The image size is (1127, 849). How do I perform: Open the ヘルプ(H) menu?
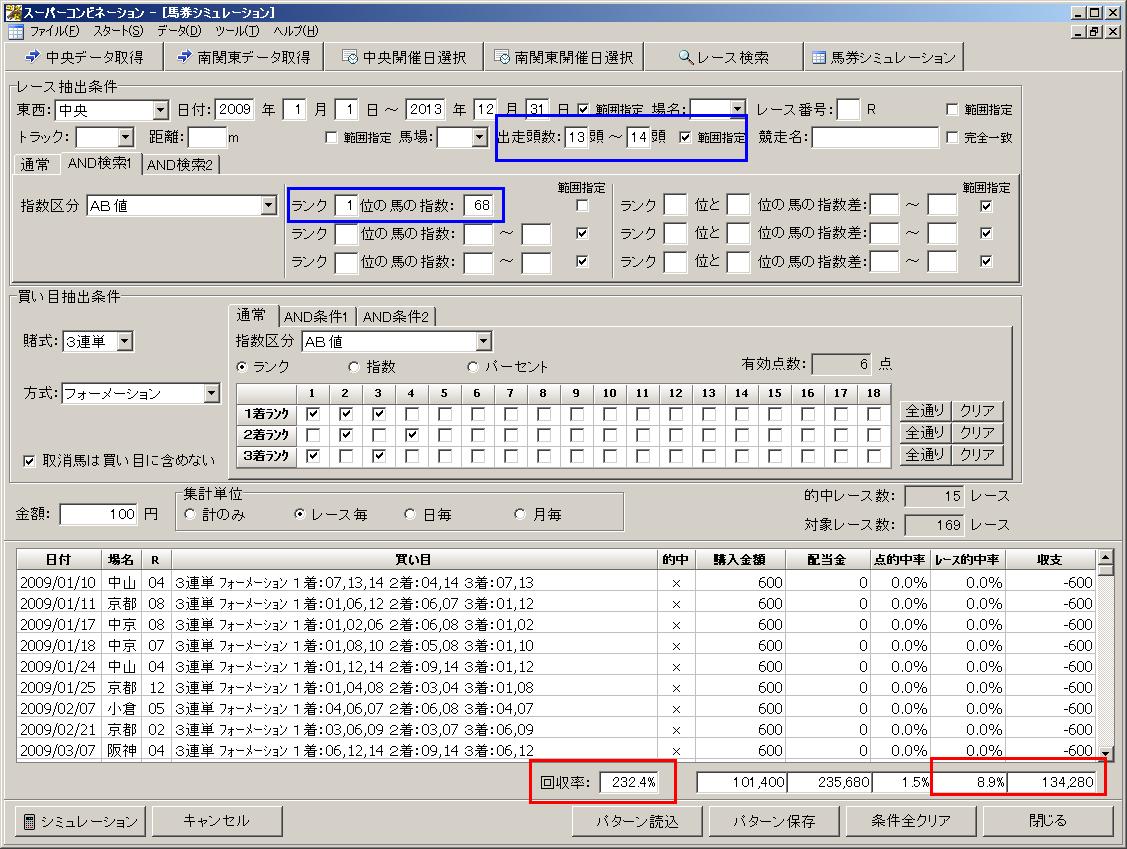tap(295, 31)
